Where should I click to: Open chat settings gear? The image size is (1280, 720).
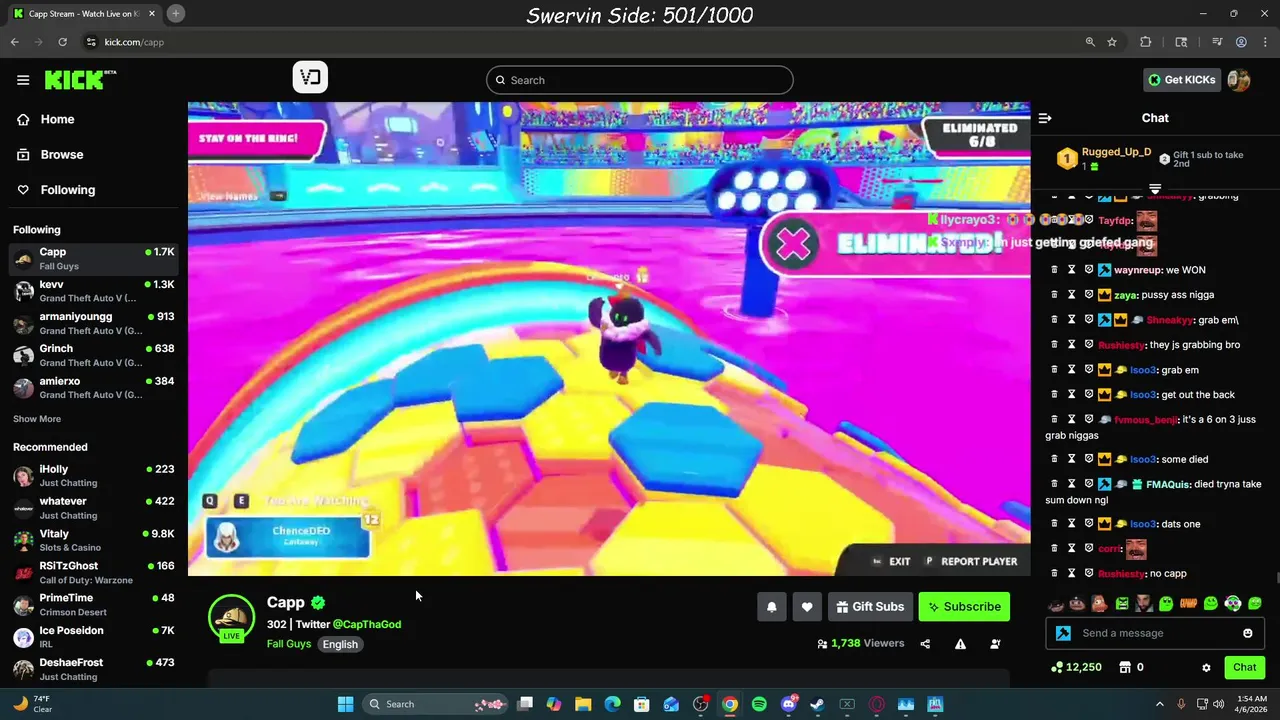[x=1206, y=667]
